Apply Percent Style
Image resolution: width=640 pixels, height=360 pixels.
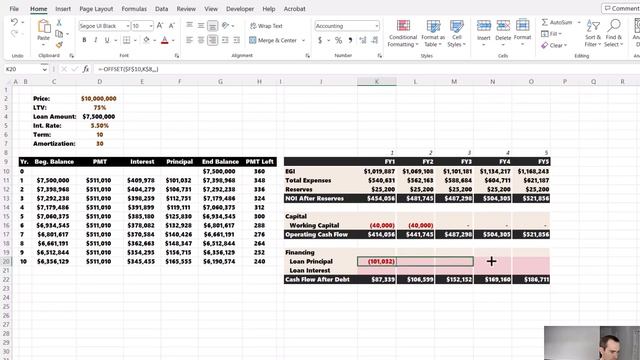tap(338, 40)
